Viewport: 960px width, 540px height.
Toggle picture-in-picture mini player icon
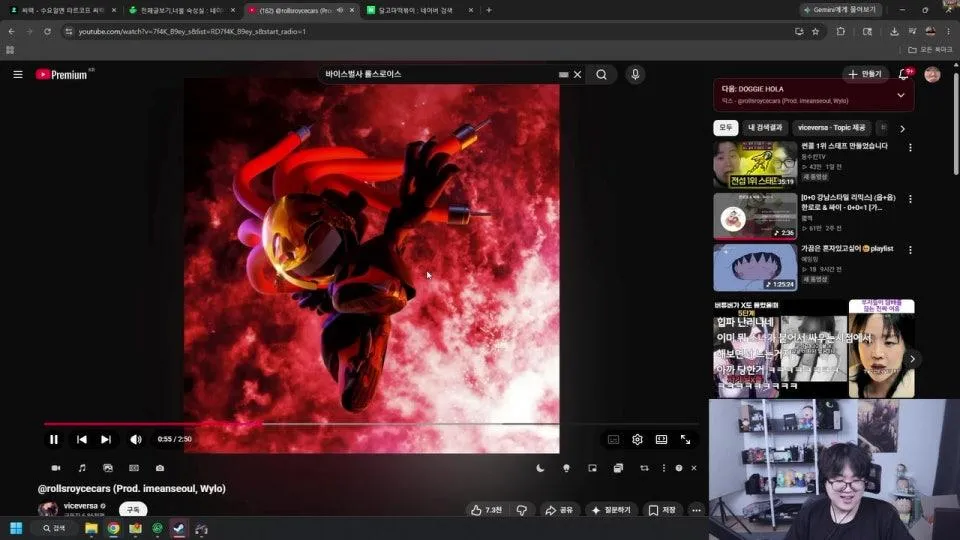pos(592,468)
